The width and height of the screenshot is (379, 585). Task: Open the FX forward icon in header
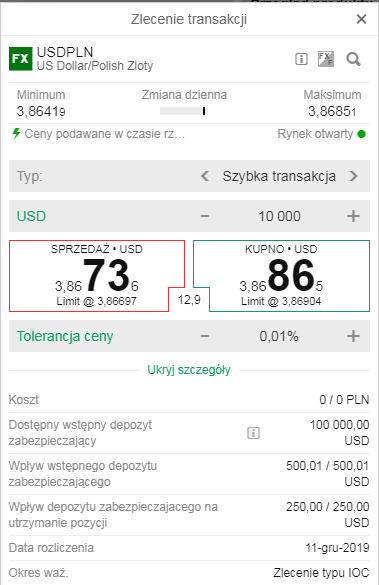326,59
